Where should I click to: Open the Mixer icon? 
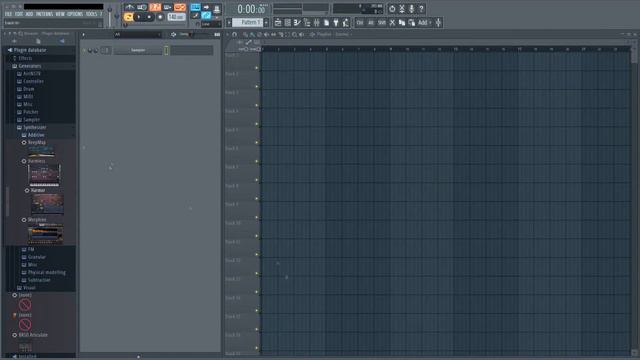click(x=316, y=23)
